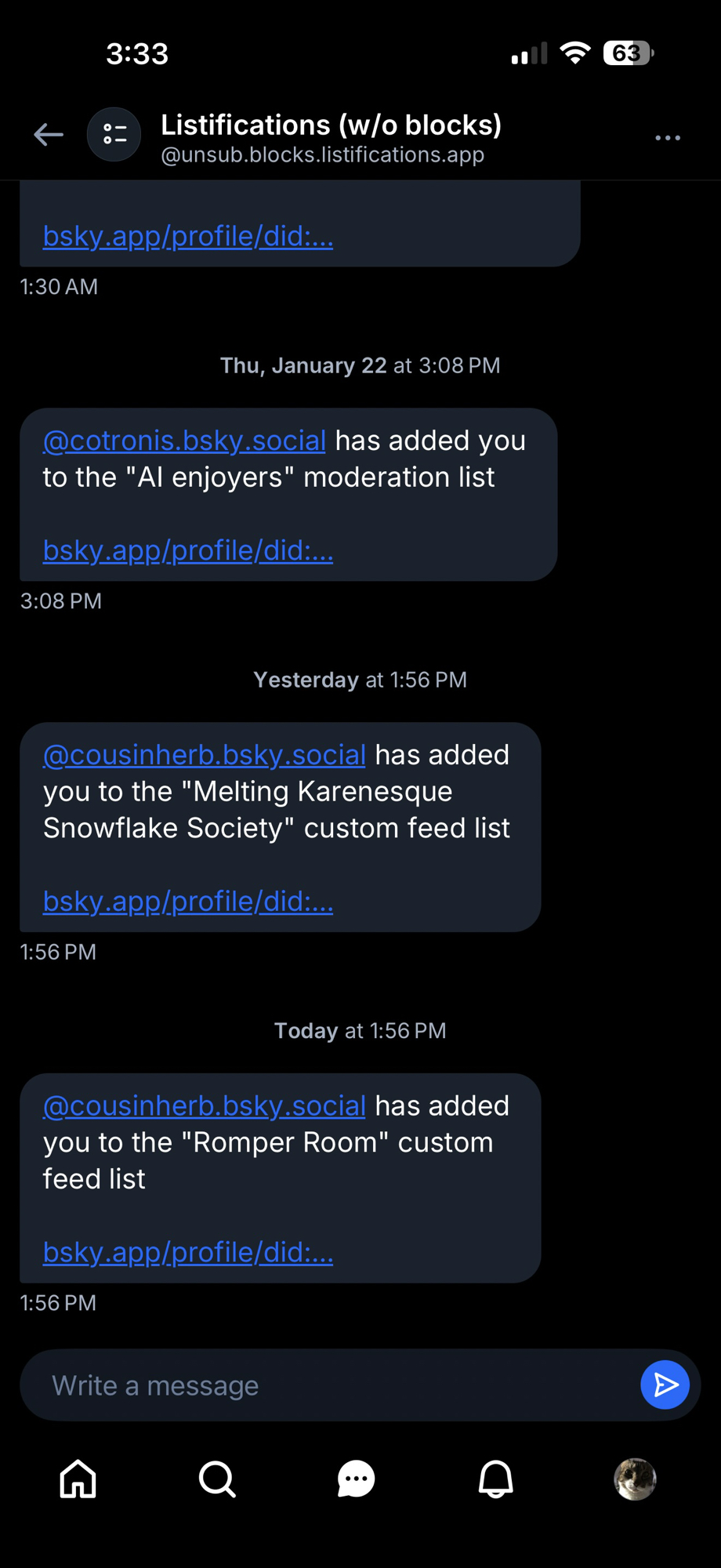Tap the battery indicator in the status bar
The height and width of the screenshot is (1568, 721).
(628, 53)
